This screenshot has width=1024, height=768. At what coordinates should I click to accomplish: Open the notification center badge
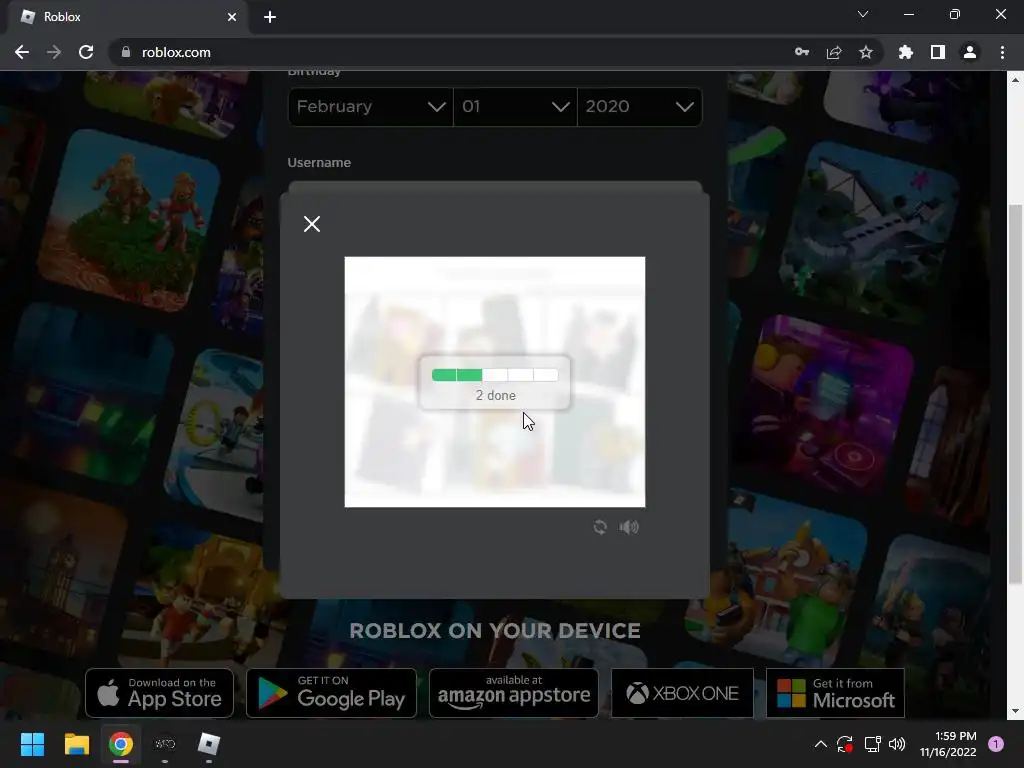coord(996,744)
